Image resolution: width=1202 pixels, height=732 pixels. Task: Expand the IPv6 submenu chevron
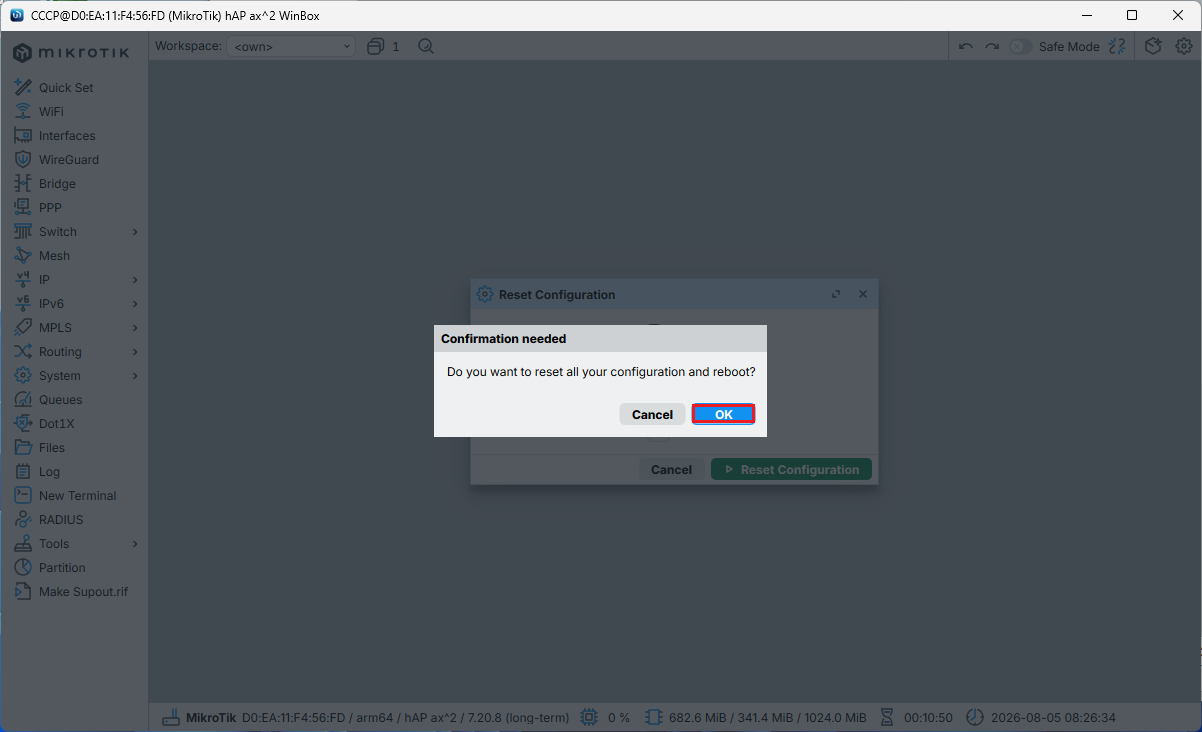coord(135,304)
